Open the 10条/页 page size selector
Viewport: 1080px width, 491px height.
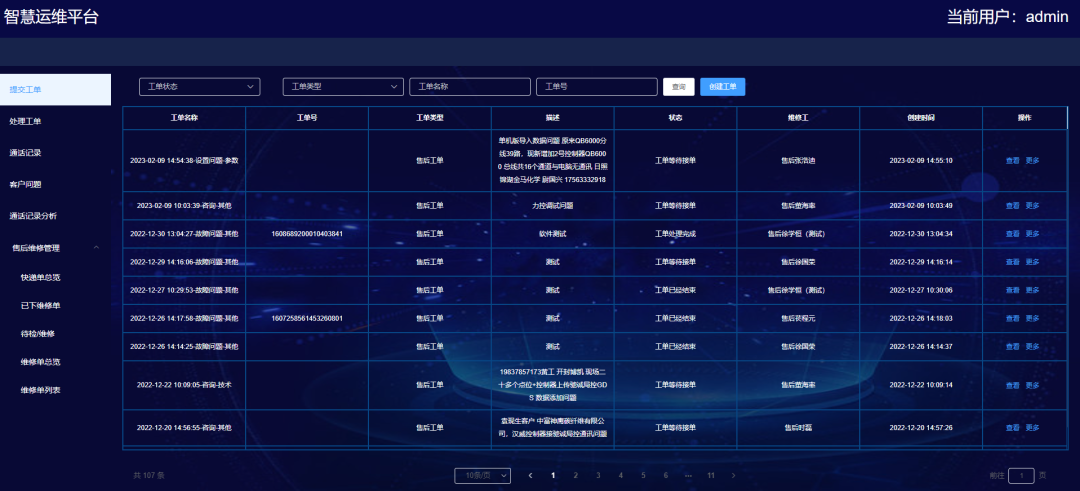[x=482, y=476]
